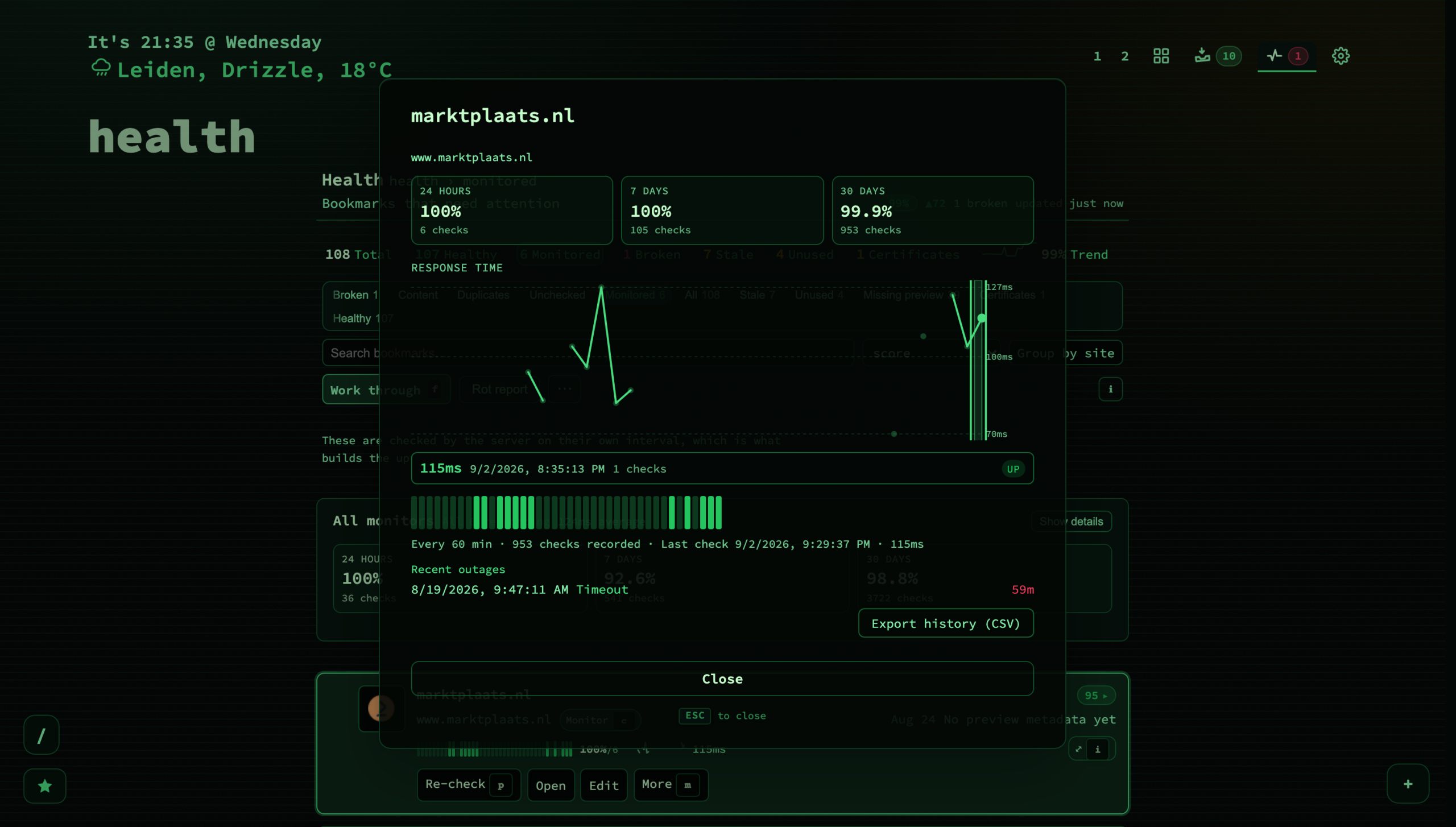1456x827 pixels.
Task: Click the info icon on marktplaats card
Action: pyautogui.click(x=1098, y=749)
